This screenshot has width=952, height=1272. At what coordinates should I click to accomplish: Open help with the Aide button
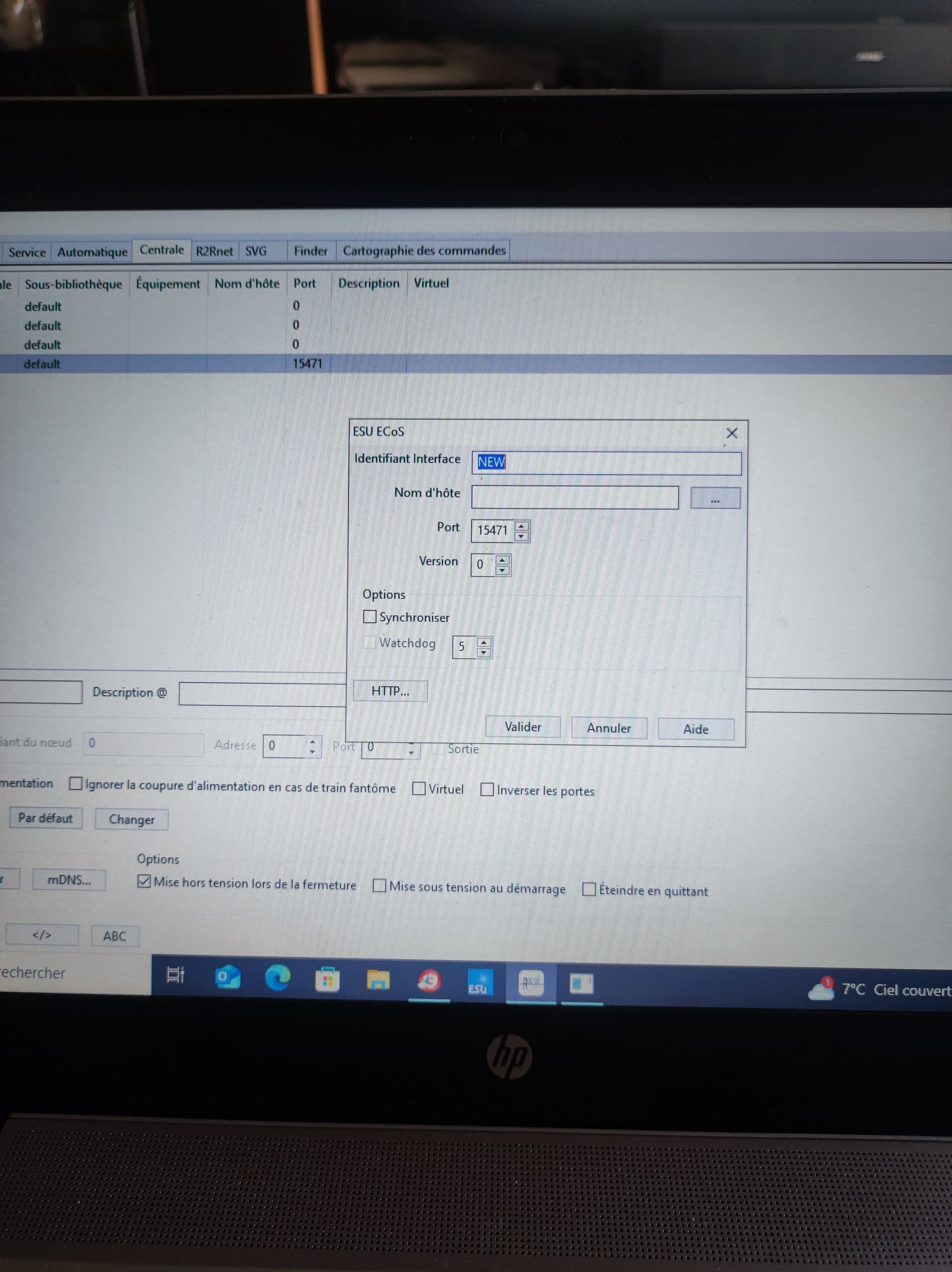coord(696,729)
